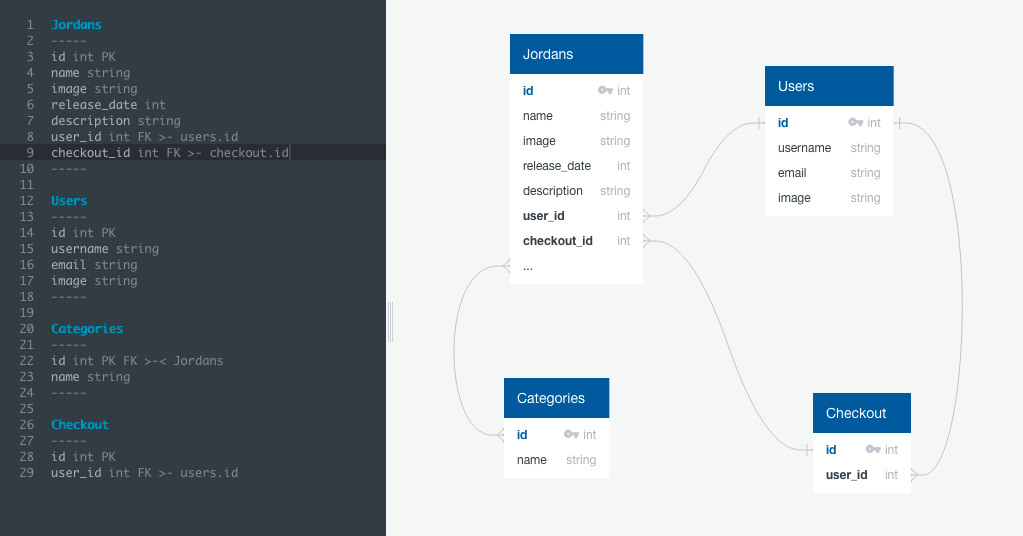The width and height of the screenshot is (1023, 536).
Task: Click the splitter handle between editor and diagram
Action: tap(390, 322)
